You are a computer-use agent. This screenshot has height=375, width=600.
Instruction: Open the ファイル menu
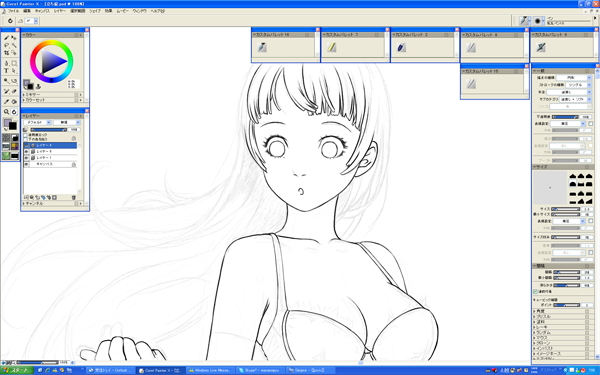(13, 11)
